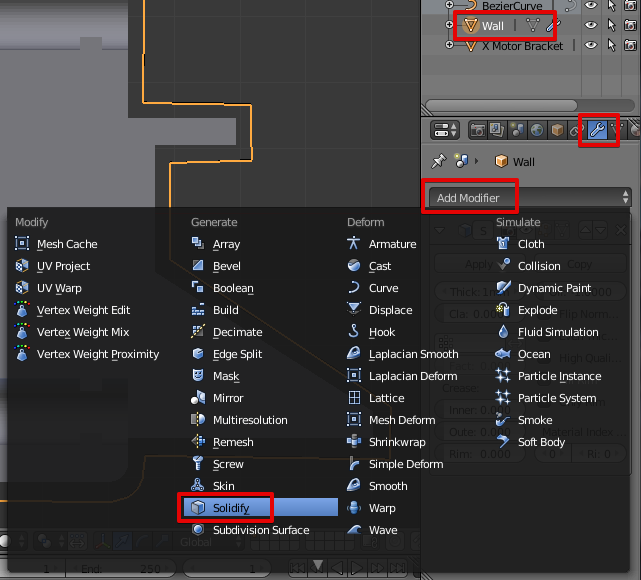
Task: Open the Modifiers wrench tab
Action: pyautogui.click(x=600, y=131)
